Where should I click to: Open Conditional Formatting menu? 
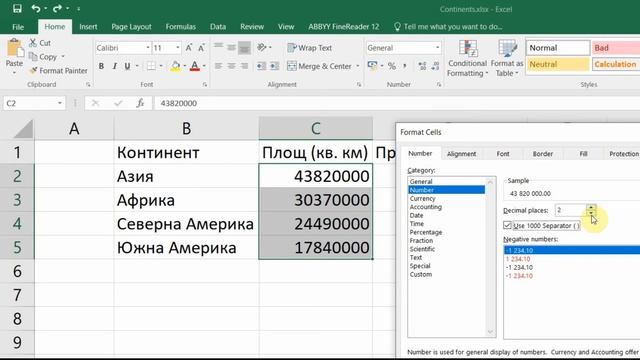click(467, 58)
